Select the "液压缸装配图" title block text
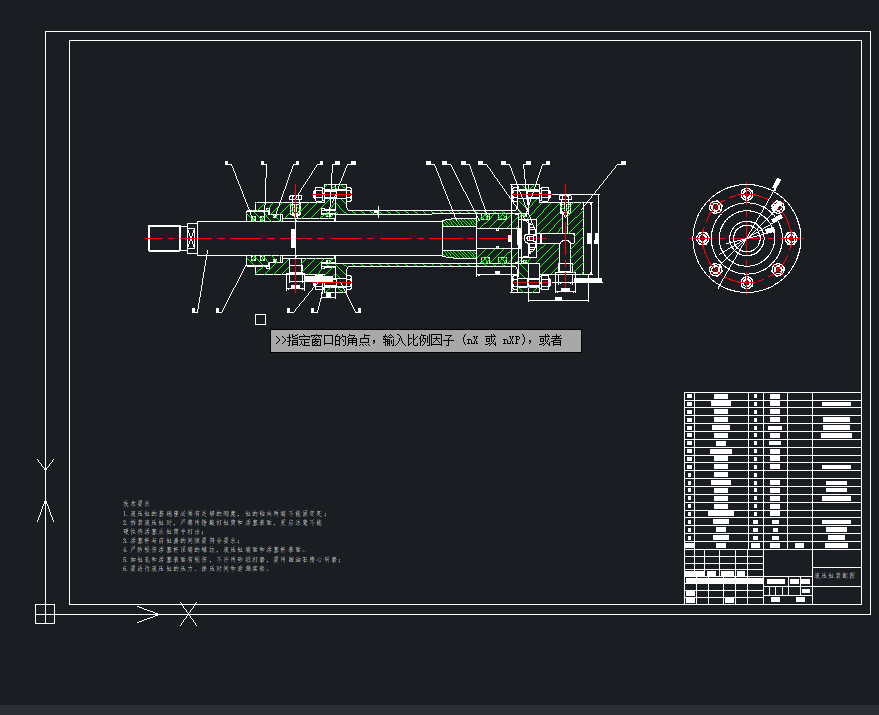Image resolution: width=879 pixels, height=715 pixels. click(835, 576)
